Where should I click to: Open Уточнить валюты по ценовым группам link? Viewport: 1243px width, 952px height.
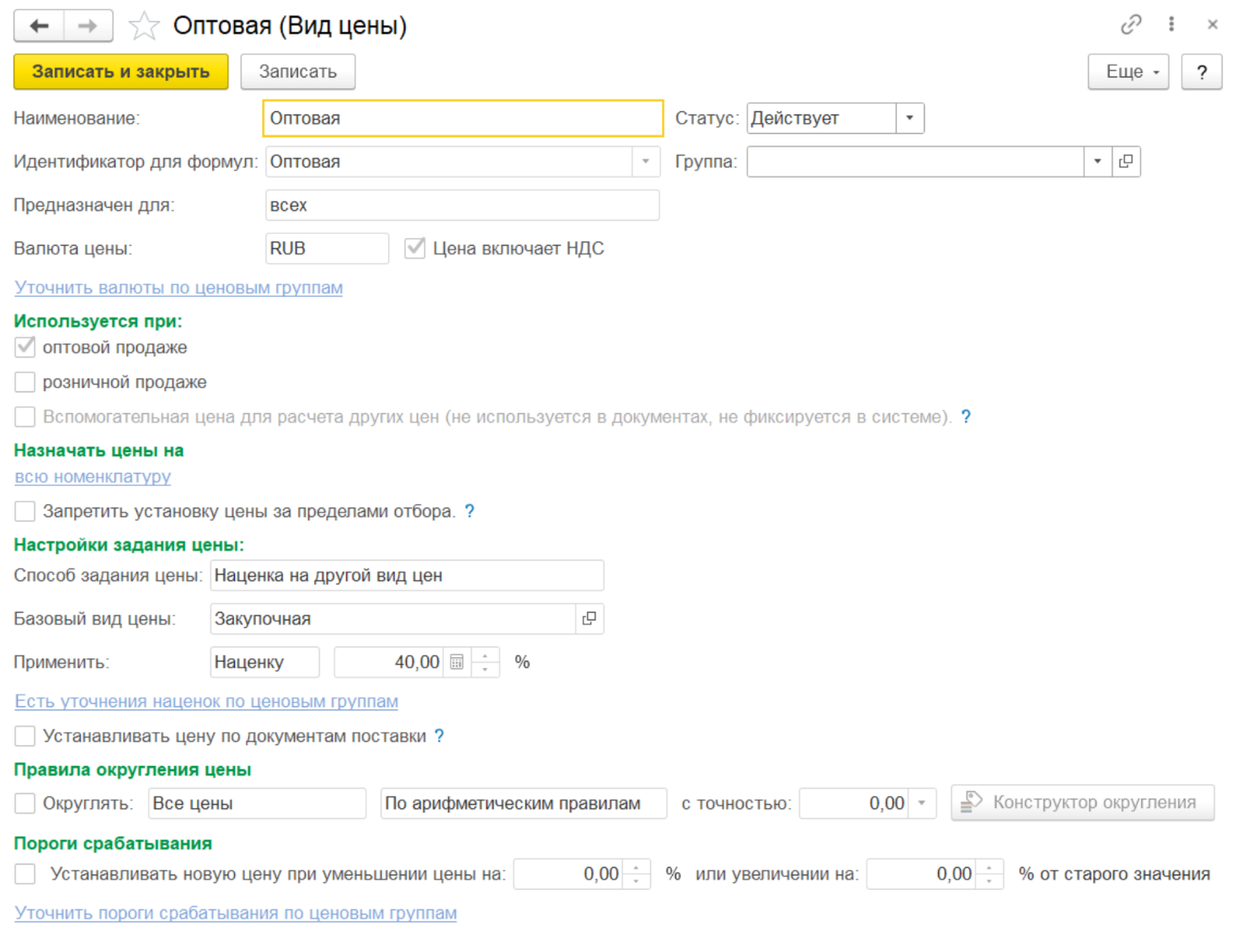click(x=179, y=288)
